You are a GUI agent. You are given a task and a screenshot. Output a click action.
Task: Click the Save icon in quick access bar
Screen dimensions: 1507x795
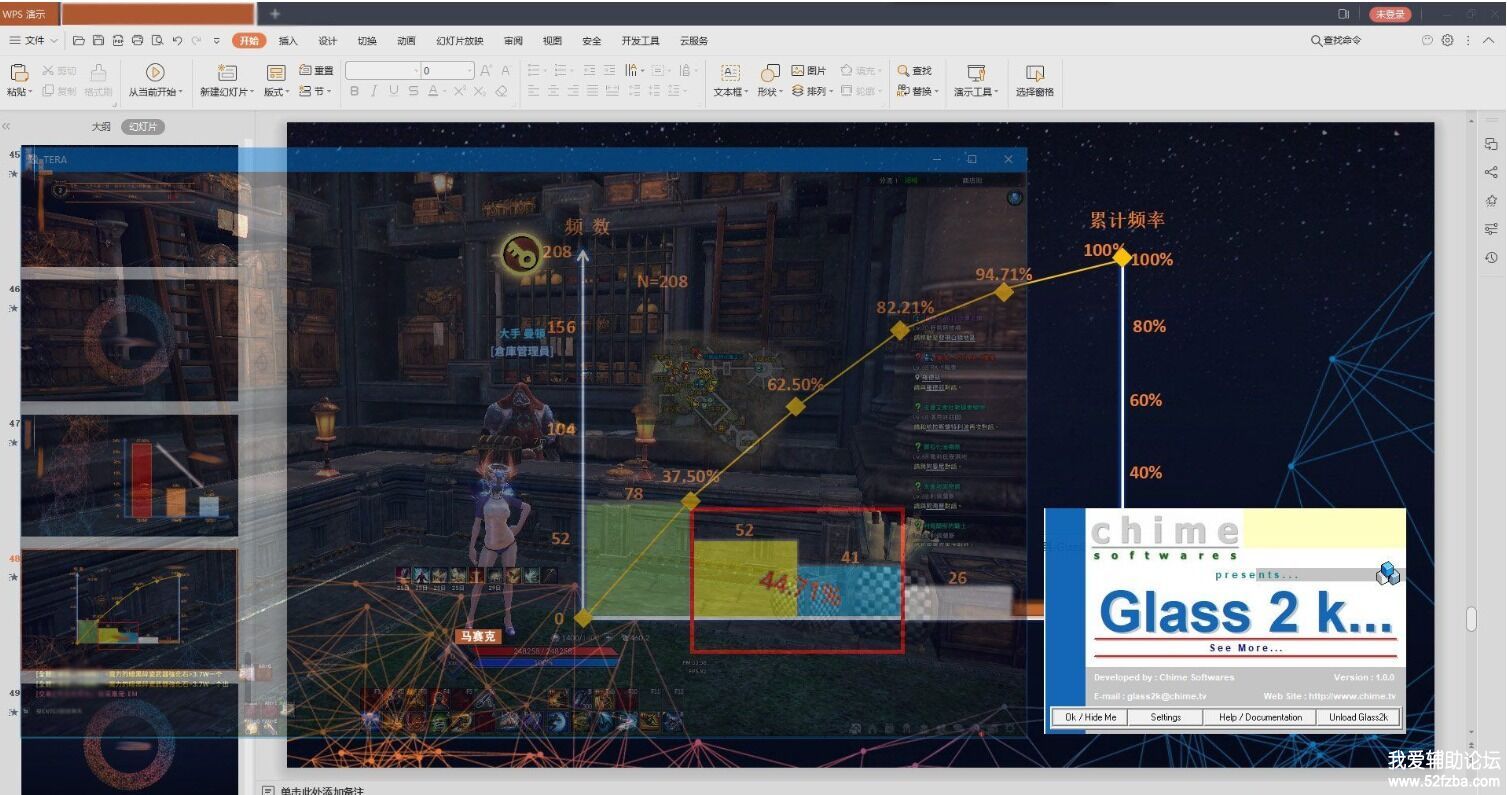coord(98,41)
